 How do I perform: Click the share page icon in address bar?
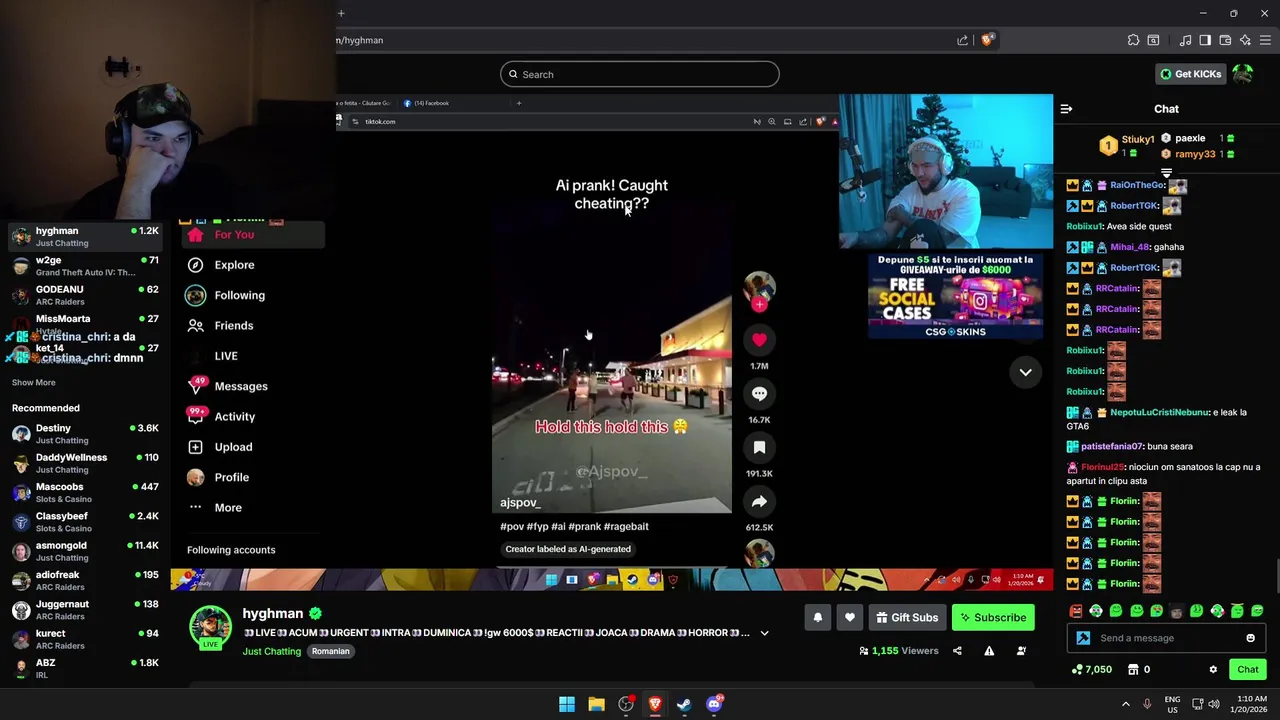(962, 40)
